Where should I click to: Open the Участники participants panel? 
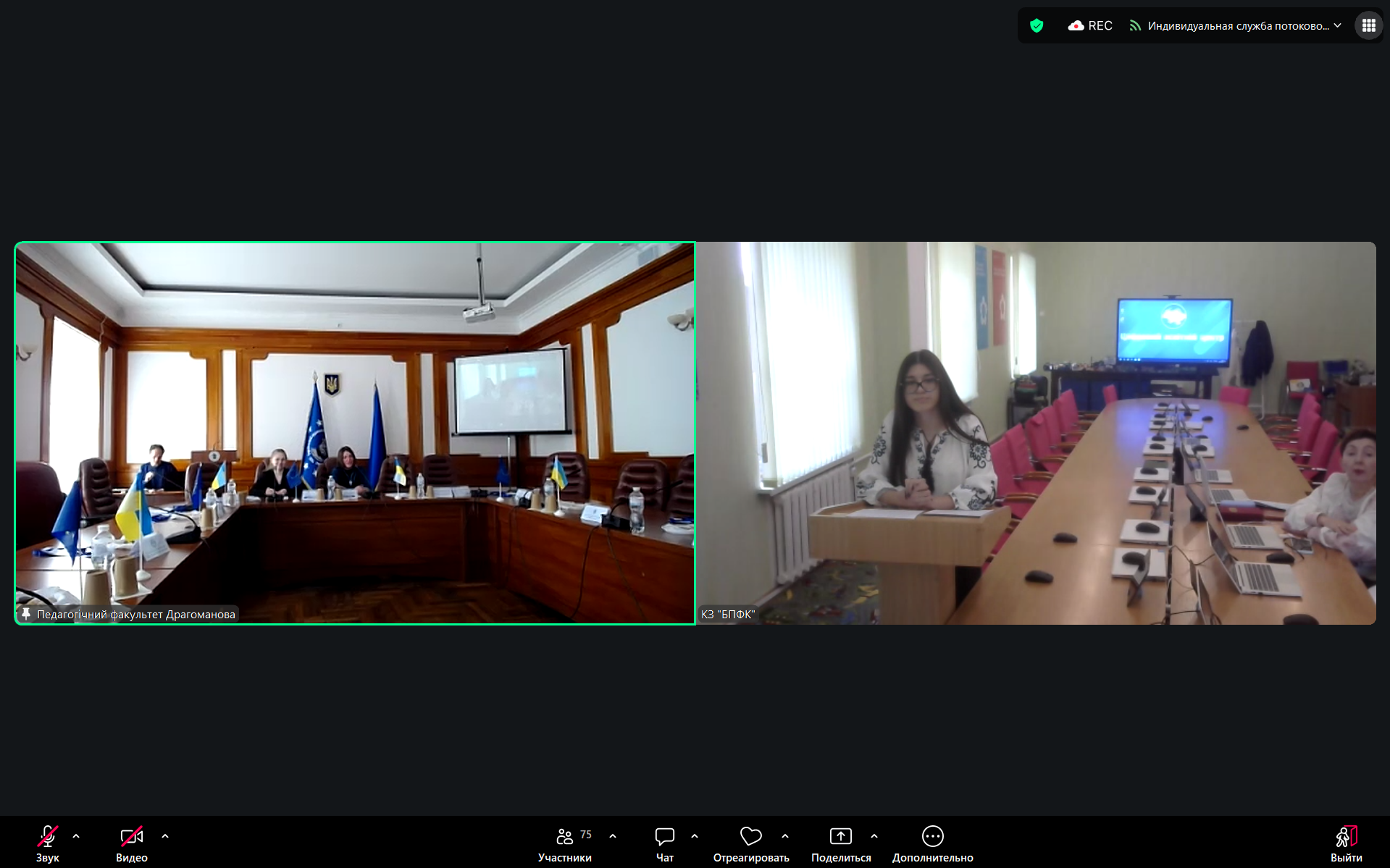pos(565,843)
